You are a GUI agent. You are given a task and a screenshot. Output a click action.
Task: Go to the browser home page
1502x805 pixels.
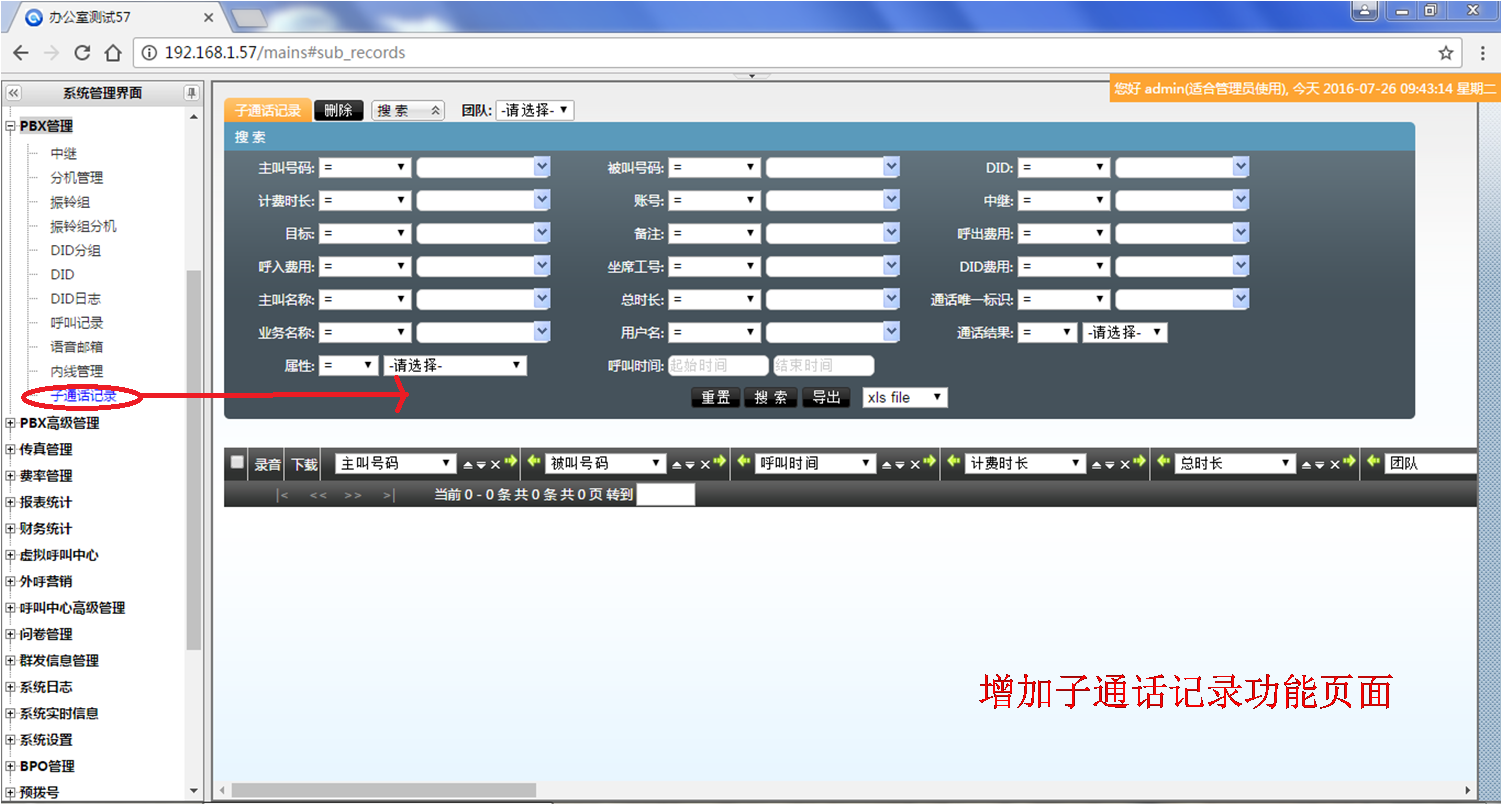tap(113, 52)
